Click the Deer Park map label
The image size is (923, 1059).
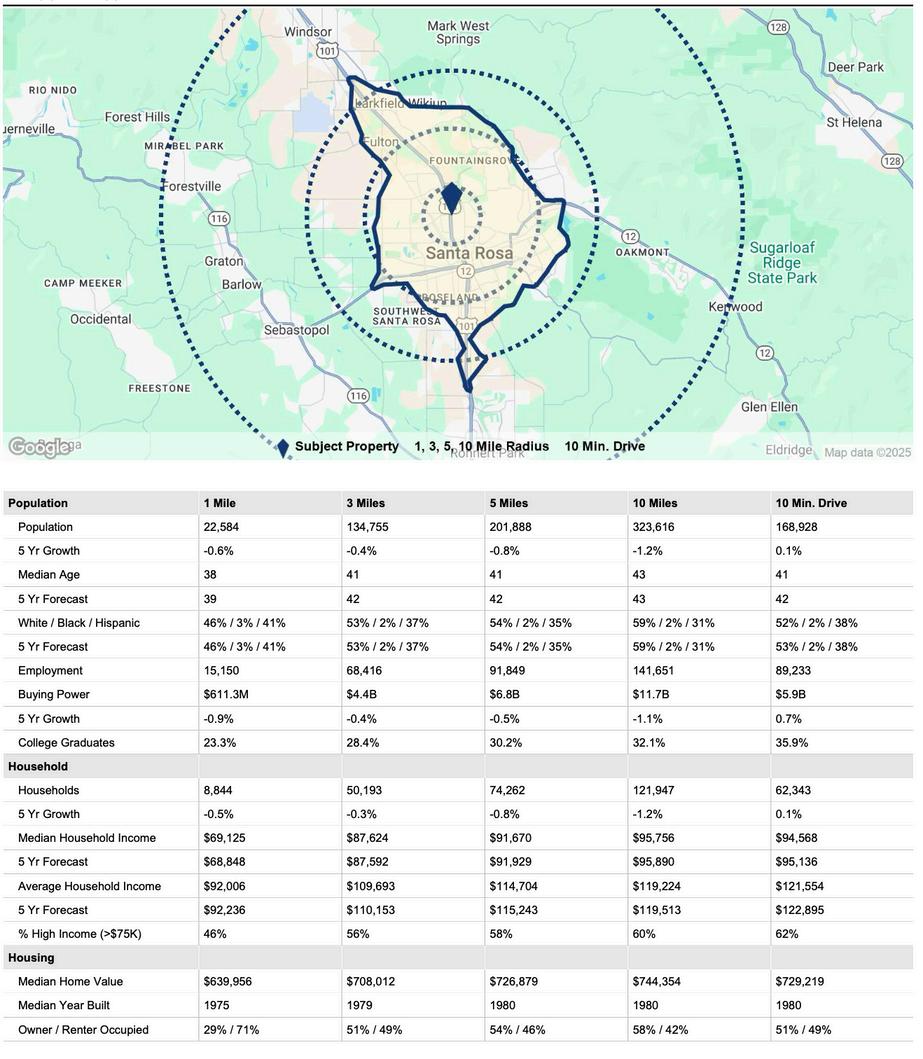(855, 67)
